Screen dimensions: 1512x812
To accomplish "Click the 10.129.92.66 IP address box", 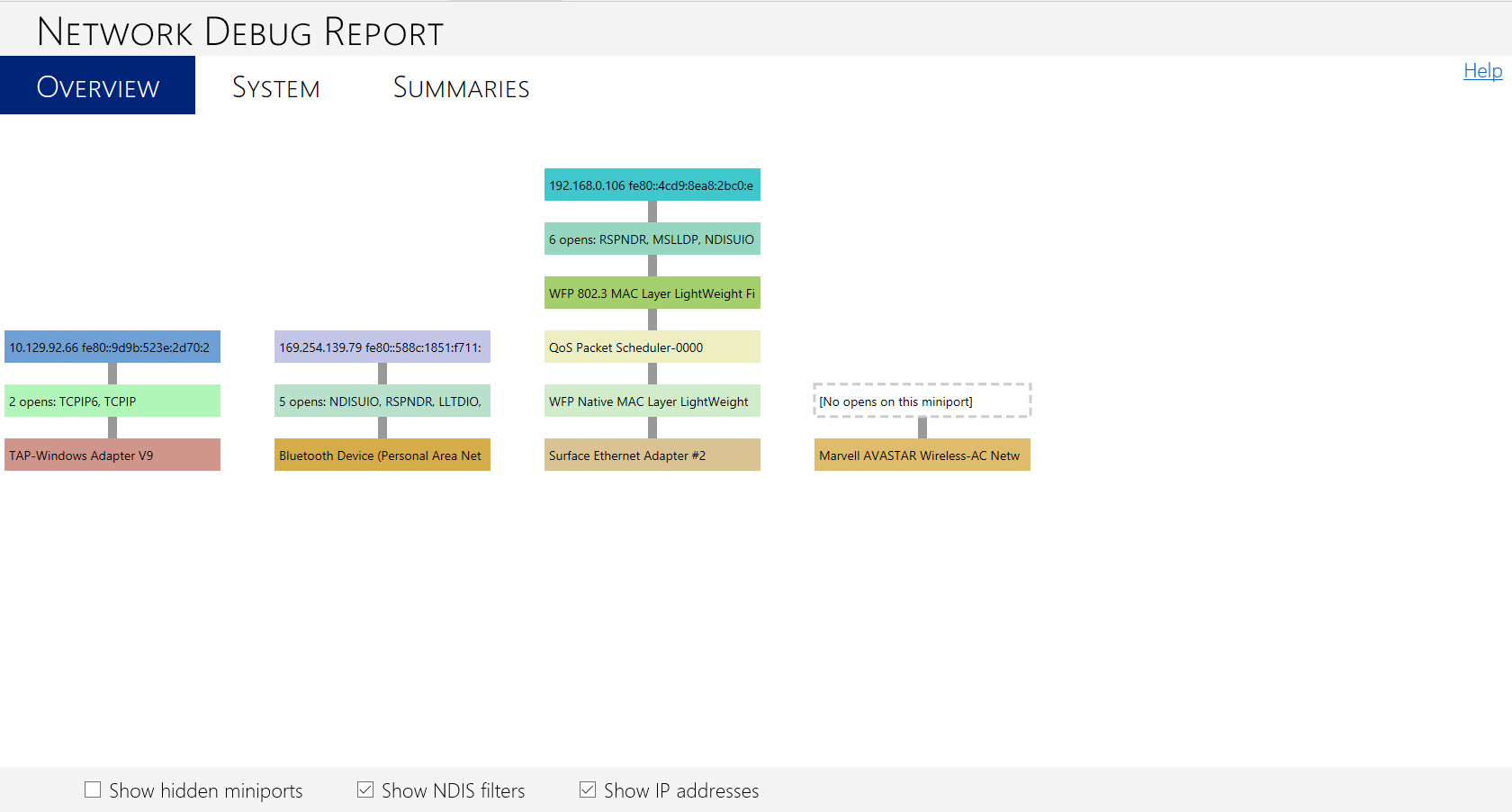I will pos(112,347).
